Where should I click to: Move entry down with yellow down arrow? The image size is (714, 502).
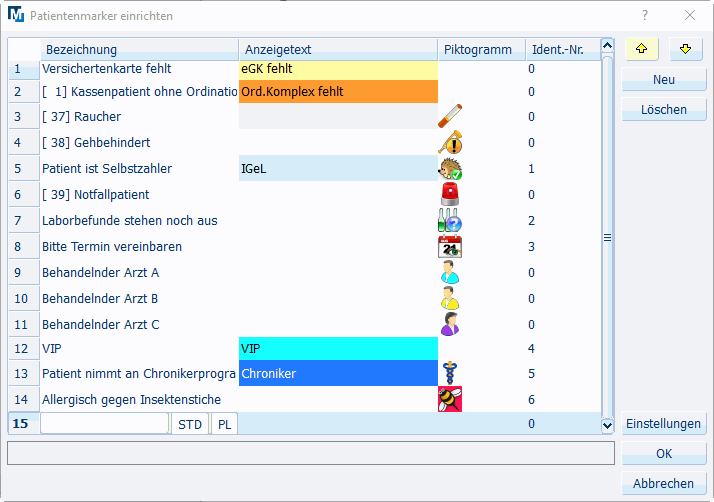(x=687, y=49)
